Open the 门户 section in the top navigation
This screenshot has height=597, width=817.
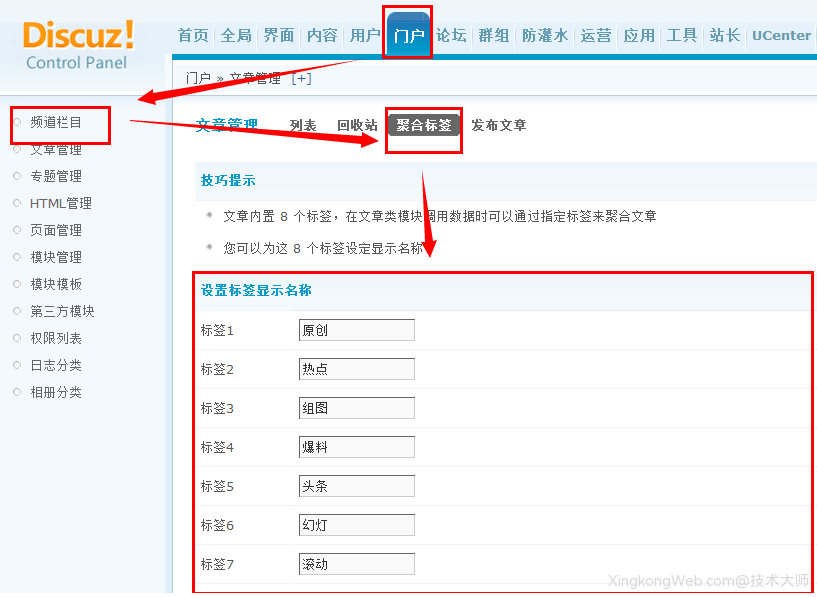[407, 34]
